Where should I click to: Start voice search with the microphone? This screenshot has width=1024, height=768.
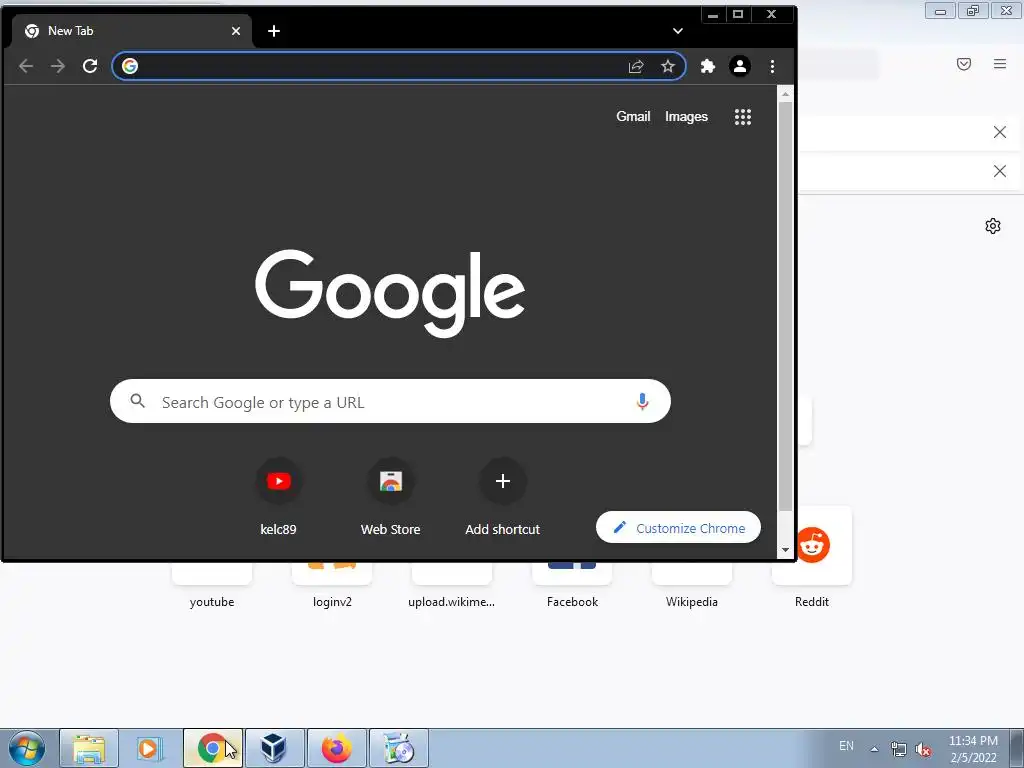[x=642, y=402]
